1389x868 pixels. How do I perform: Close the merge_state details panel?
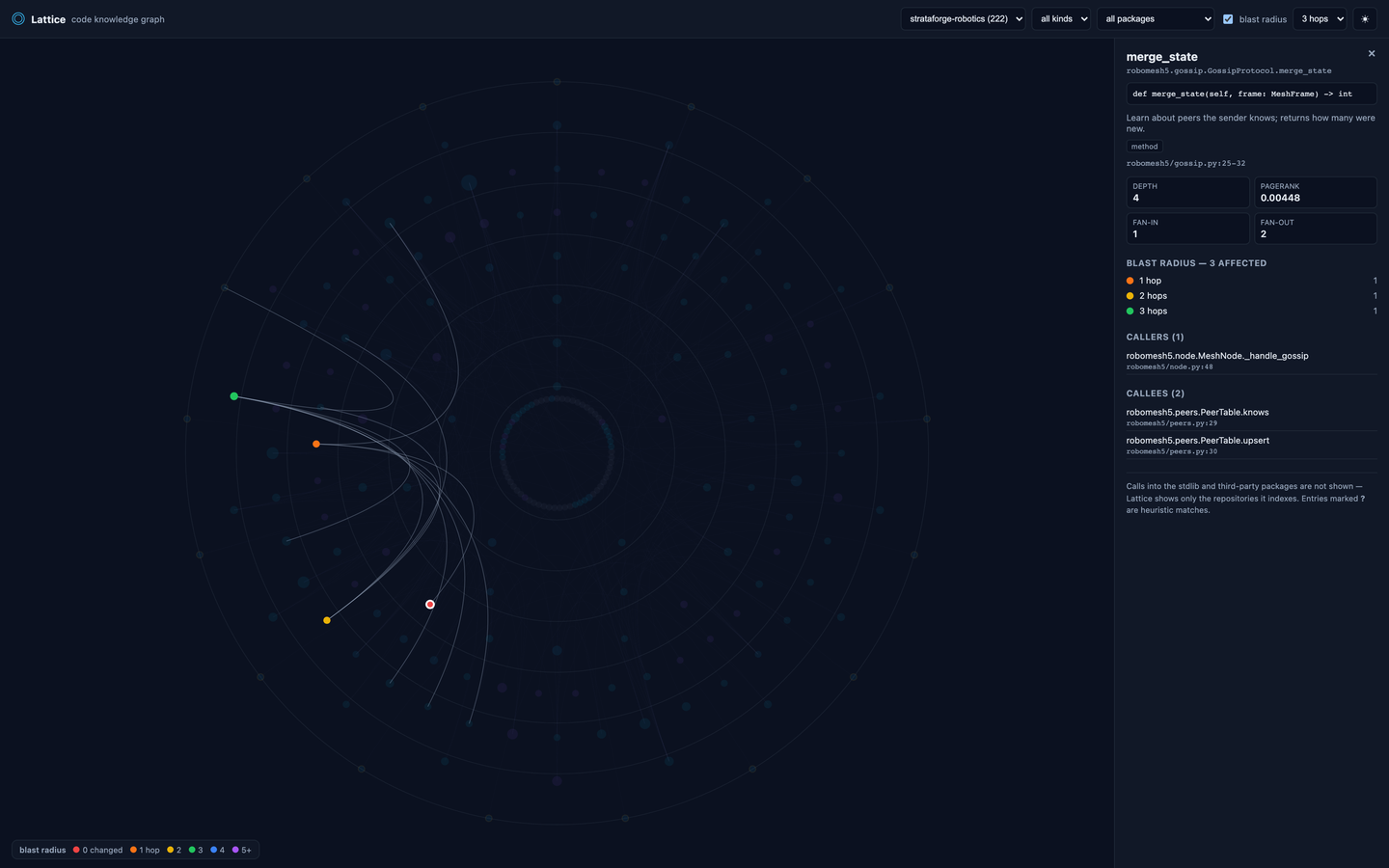tap(1372, 54)
